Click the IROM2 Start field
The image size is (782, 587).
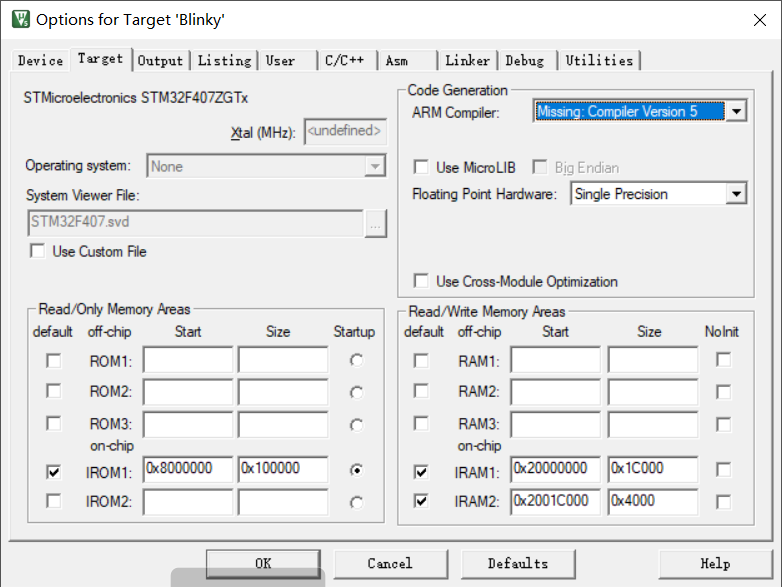(188, 502)
